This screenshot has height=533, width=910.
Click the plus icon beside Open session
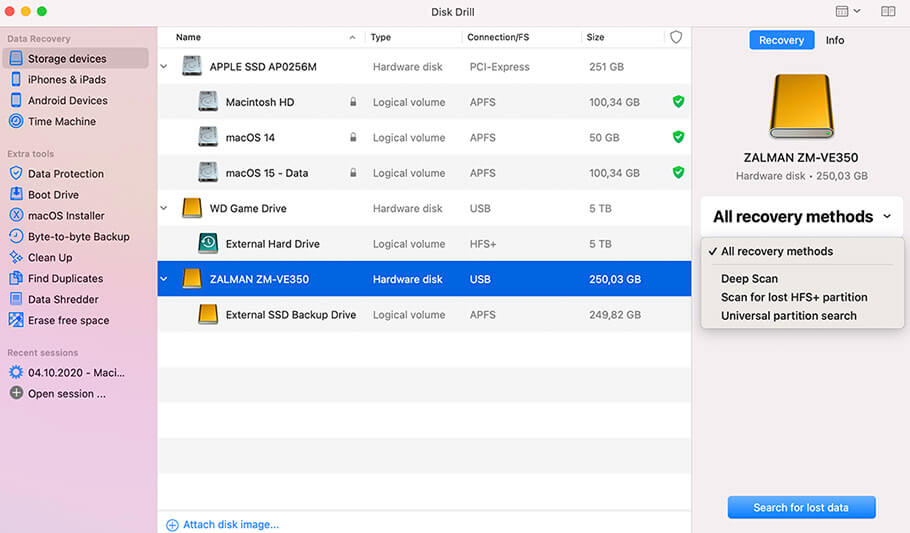tap(16, 393)
